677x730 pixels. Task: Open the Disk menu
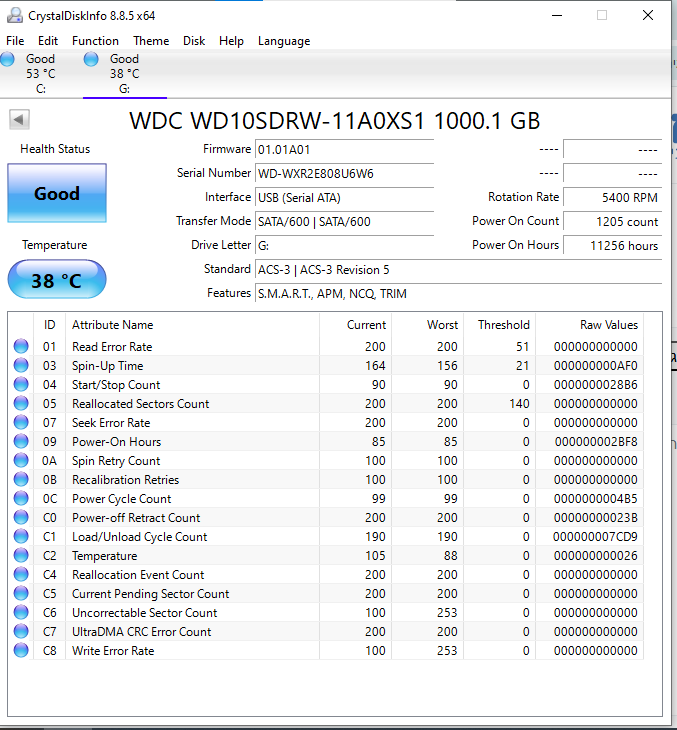(x=194, y=41)
